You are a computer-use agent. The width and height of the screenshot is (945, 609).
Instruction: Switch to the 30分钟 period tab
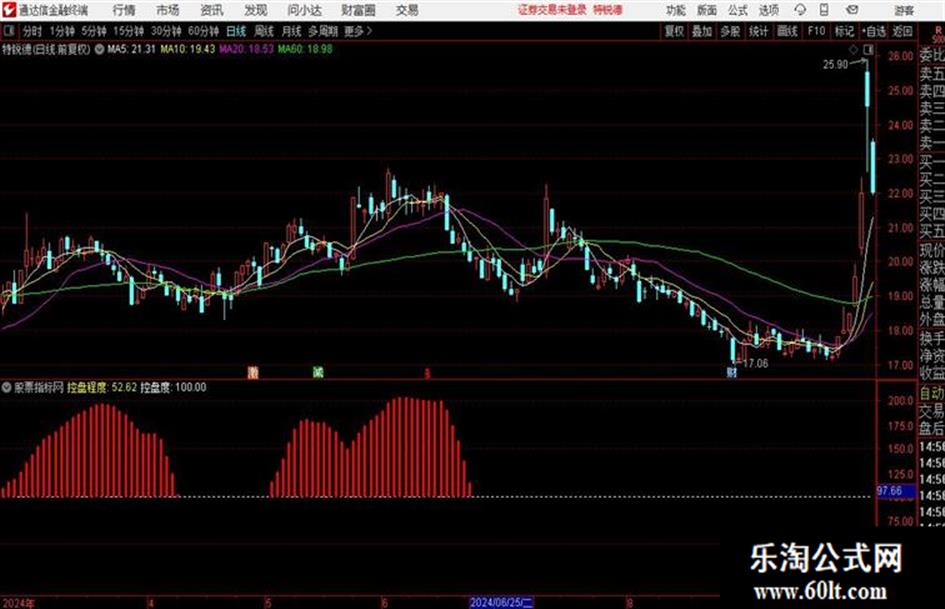[166, 31]
